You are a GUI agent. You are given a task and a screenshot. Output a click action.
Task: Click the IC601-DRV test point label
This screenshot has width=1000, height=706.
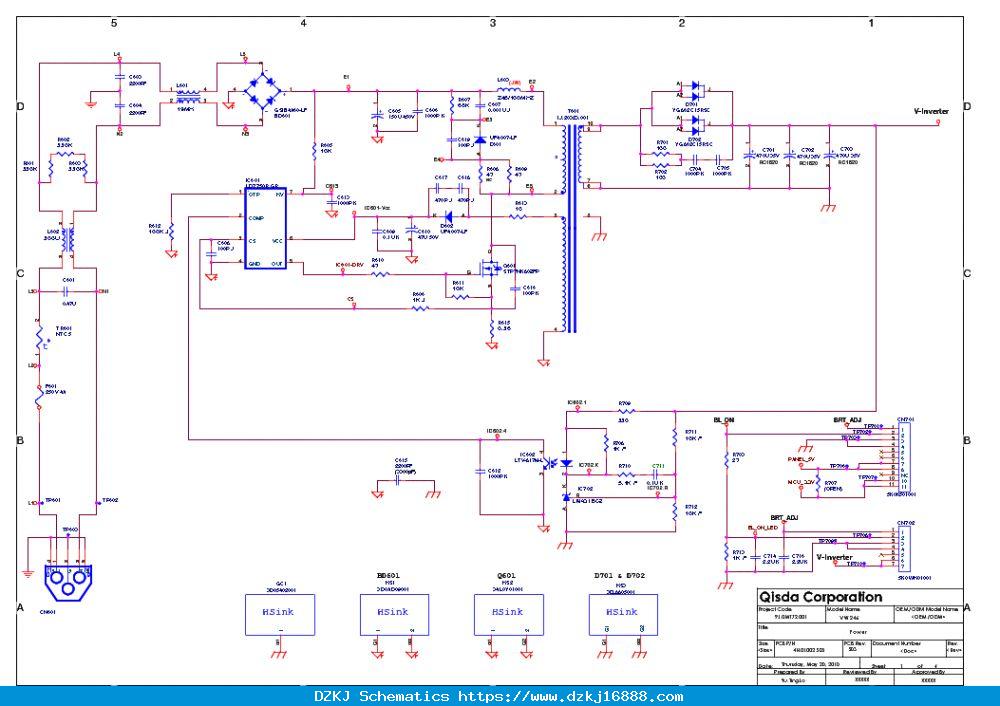(348, 265)
